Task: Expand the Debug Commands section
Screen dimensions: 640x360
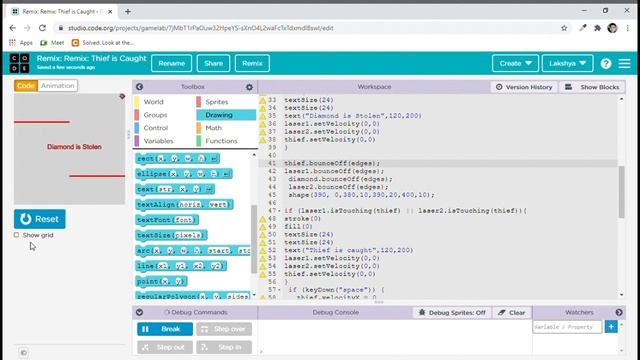Action: [x=195, y=312]
